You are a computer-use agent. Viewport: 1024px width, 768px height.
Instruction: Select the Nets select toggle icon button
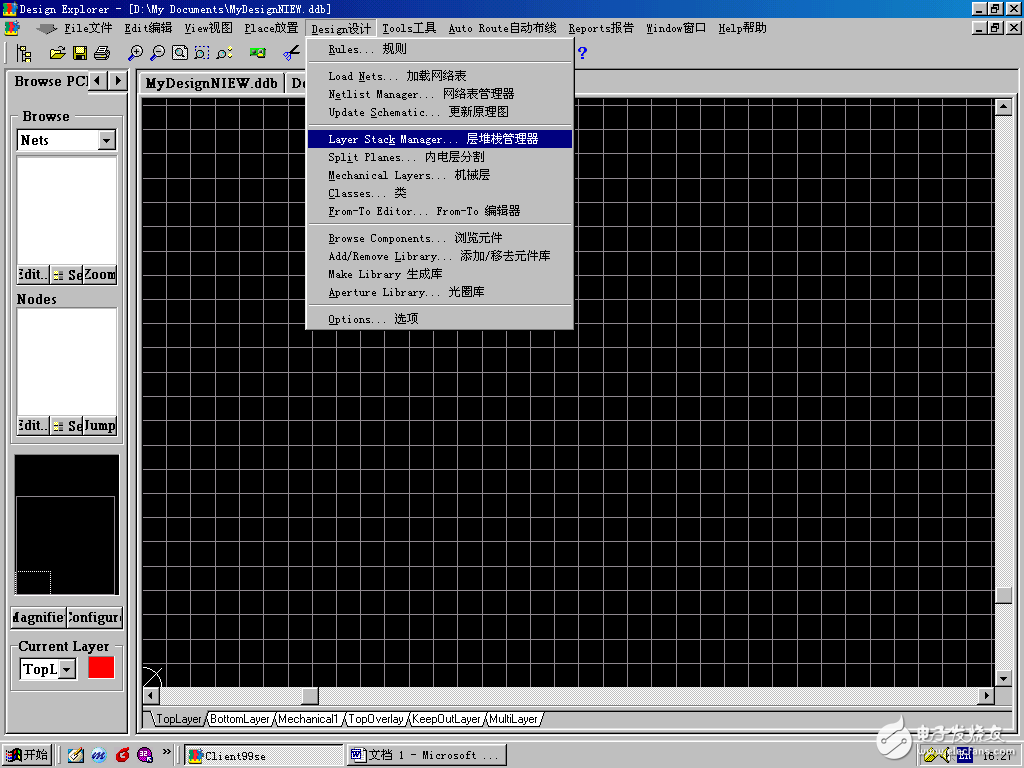click(x=65, y=274)
